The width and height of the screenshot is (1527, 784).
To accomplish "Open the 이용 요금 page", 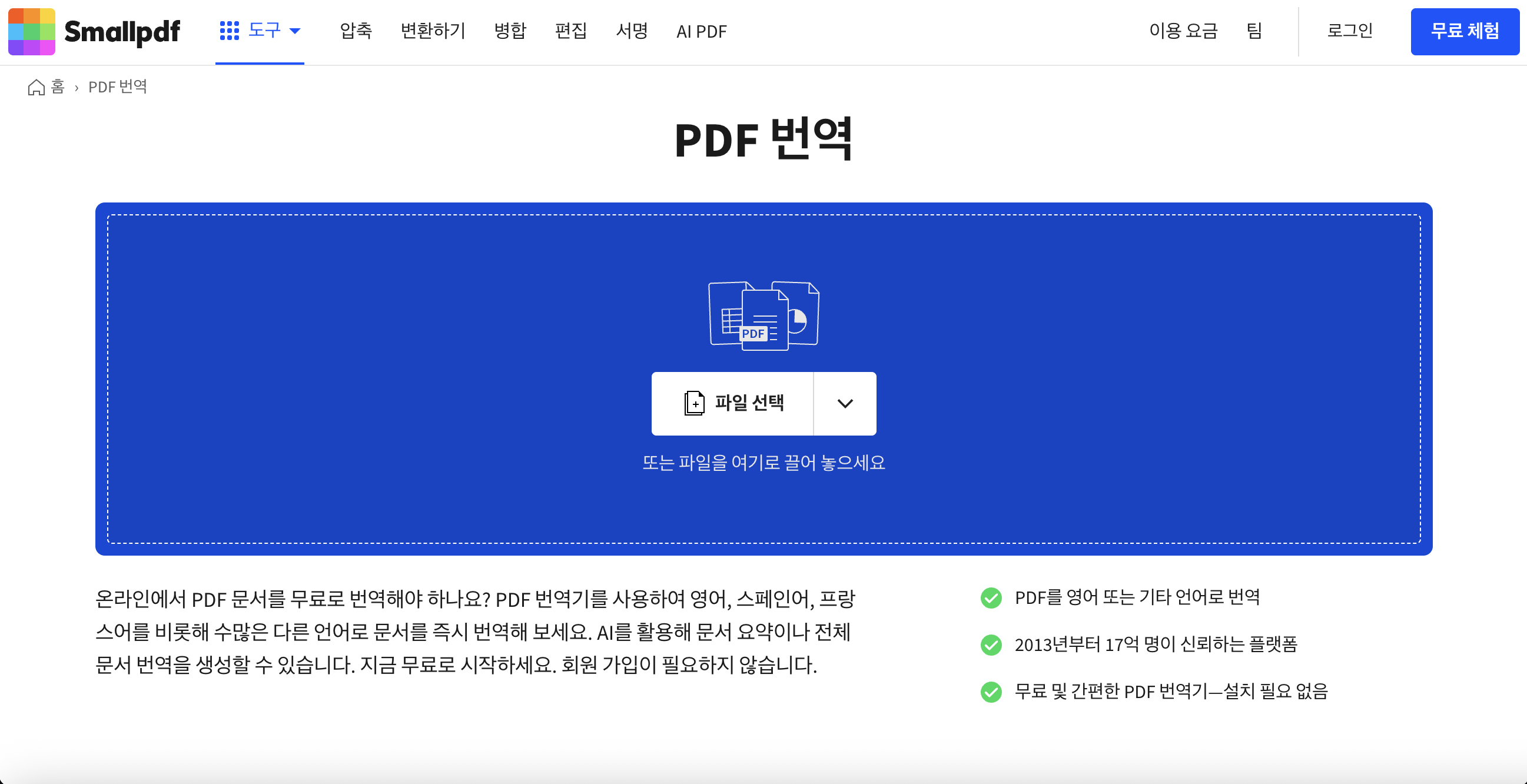I will (x=1183, y=31).
